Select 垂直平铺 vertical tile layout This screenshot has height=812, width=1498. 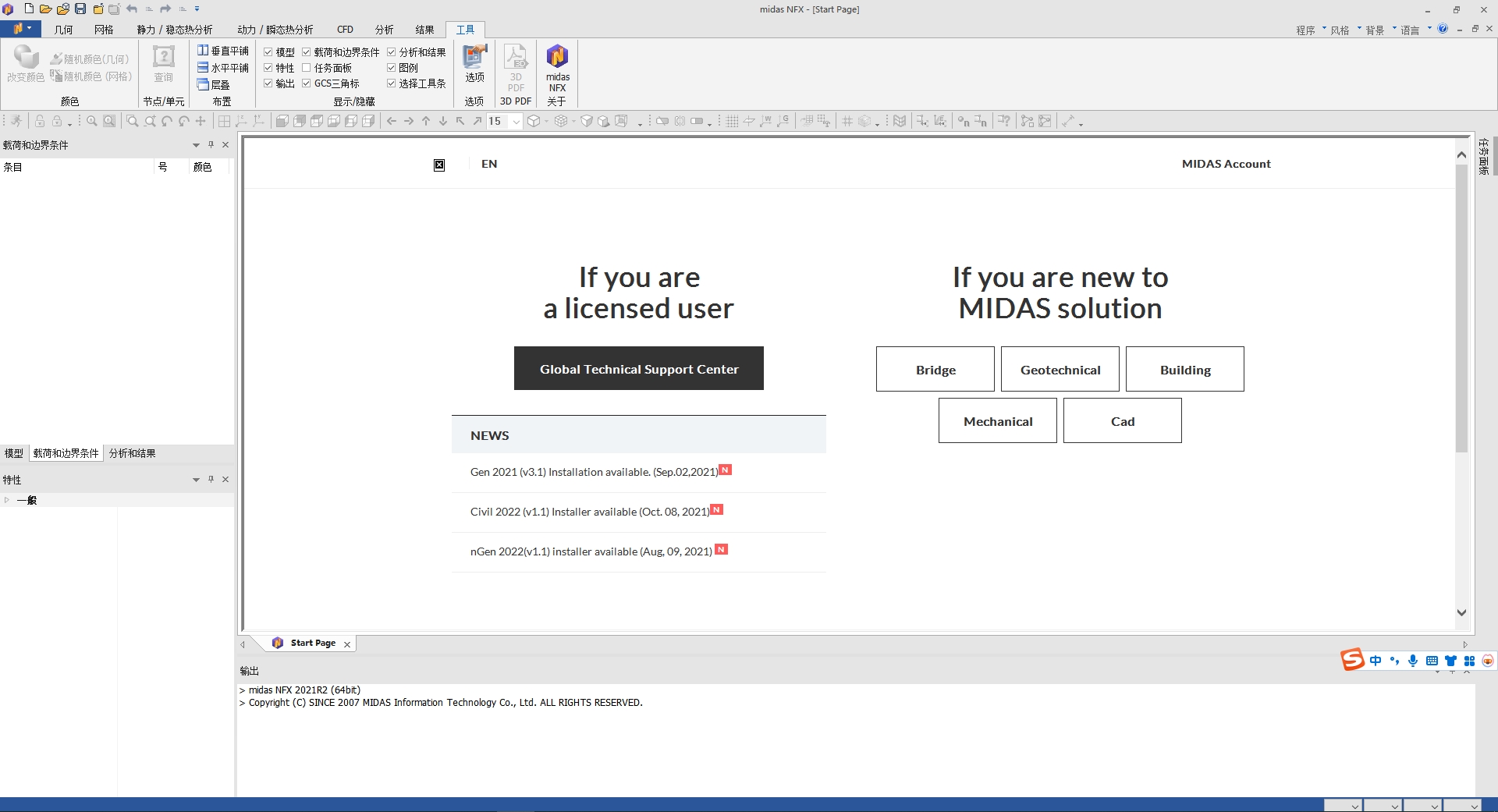tap(223, 51)
